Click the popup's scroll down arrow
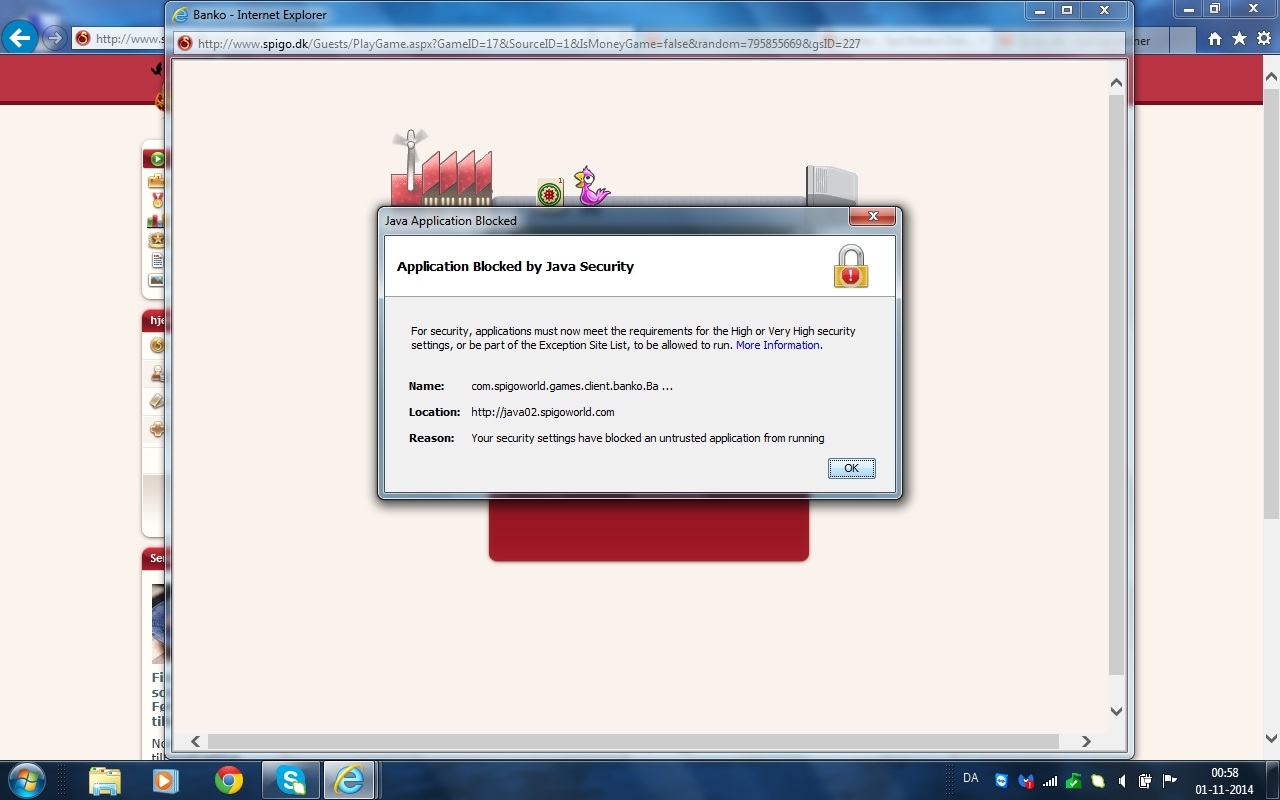Image resolution: width=1280 pixels, height=800 pixels. [x=1117, y=711]
